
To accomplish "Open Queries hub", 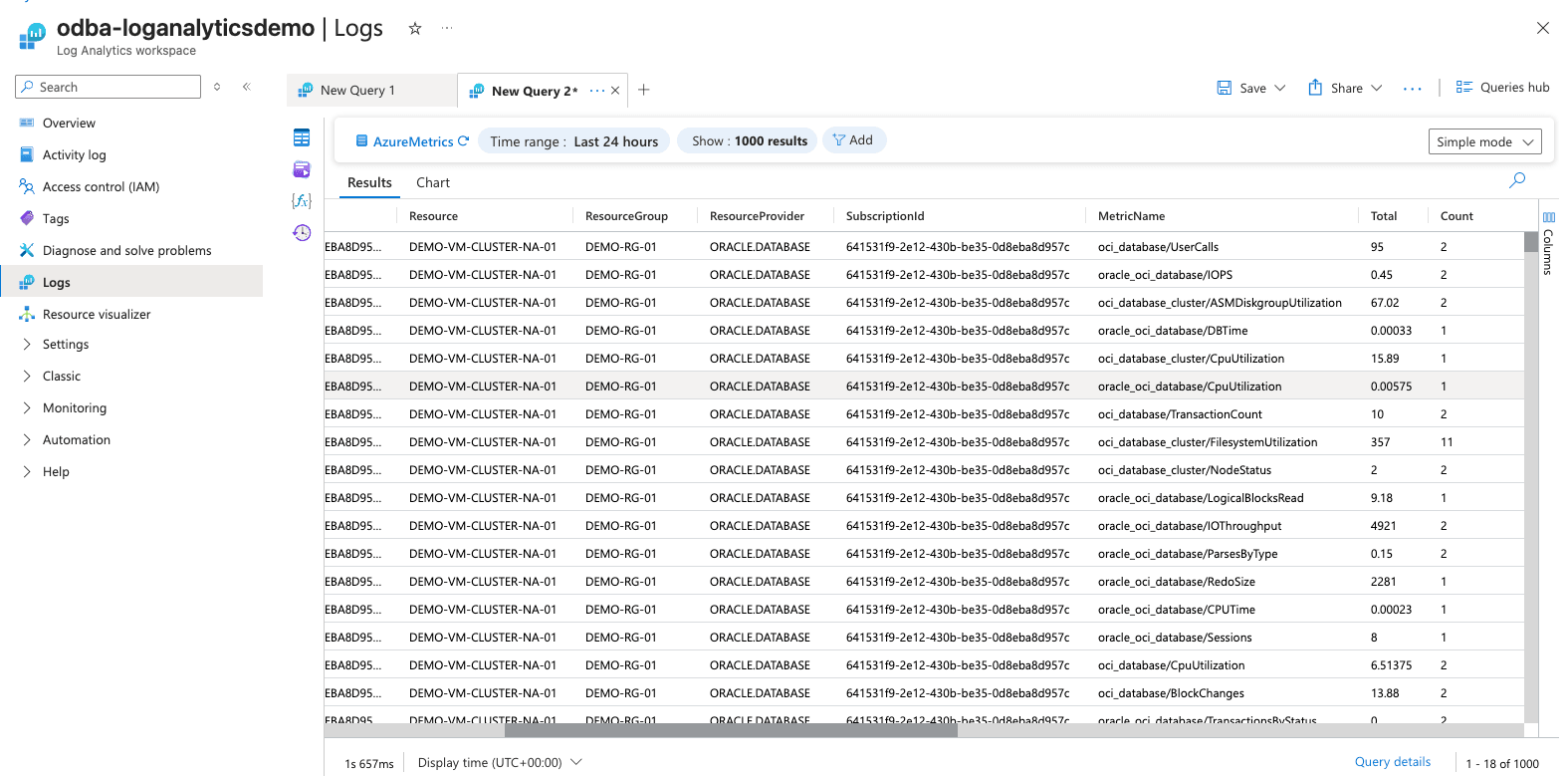I will point(1502,88).
